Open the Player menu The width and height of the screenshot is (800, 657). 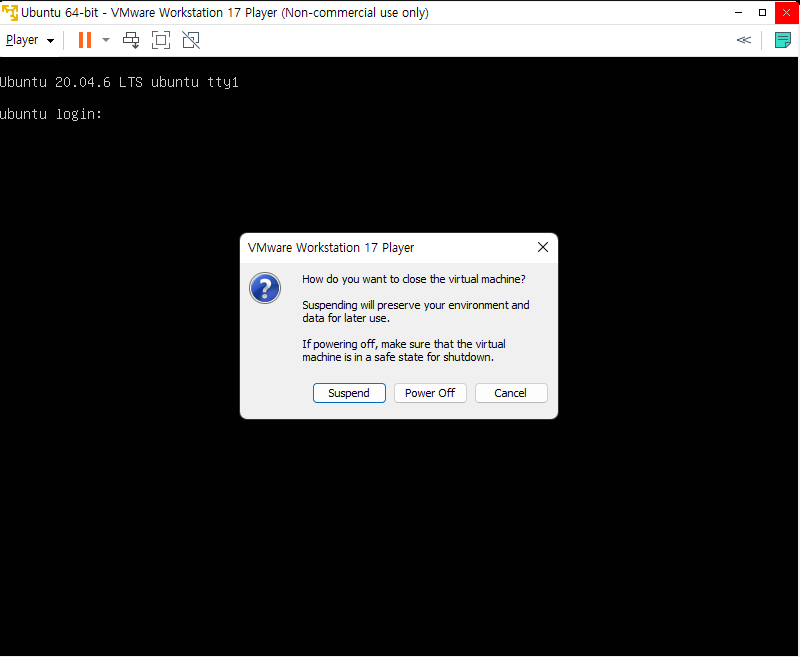click(30, 40)
